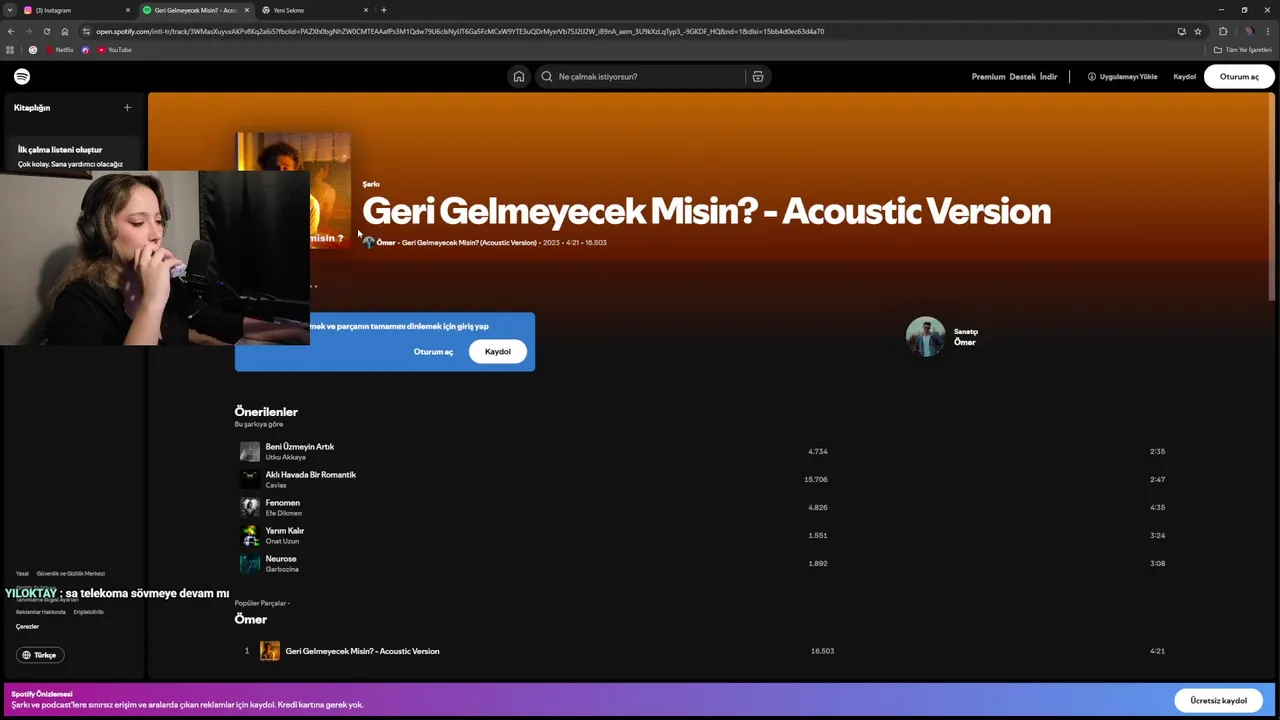Reload the page with the refresh icon

point(46,31)
